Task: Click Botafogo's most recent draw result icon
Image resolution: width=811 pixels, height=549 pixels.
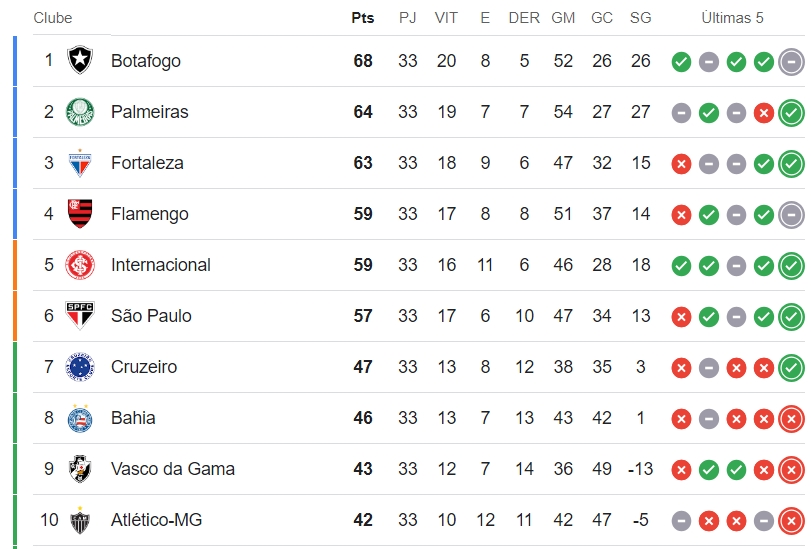Action: (x=791, y=62)
